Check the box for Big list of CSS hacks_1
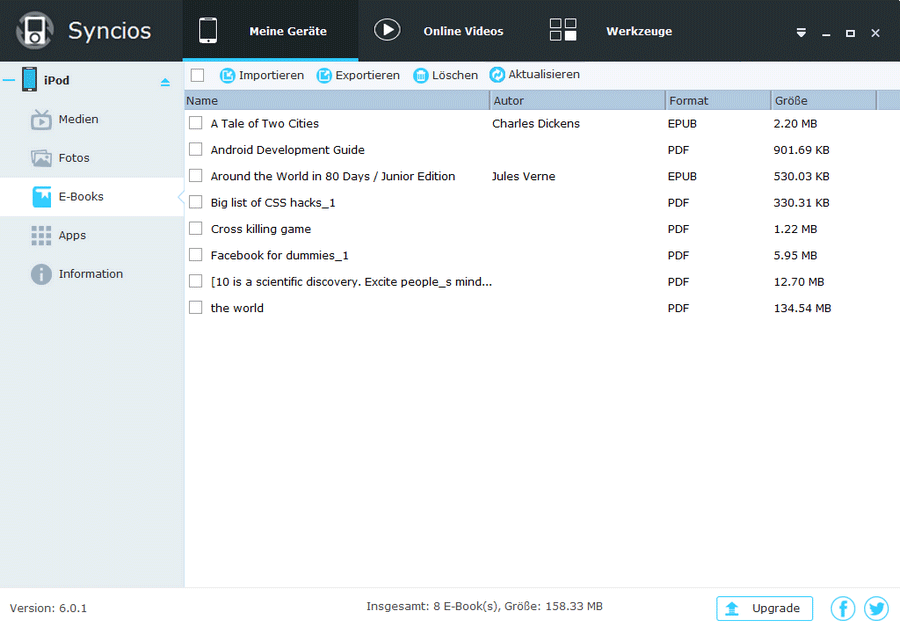The width and height of the screenshot is (900, 626). 196,202
